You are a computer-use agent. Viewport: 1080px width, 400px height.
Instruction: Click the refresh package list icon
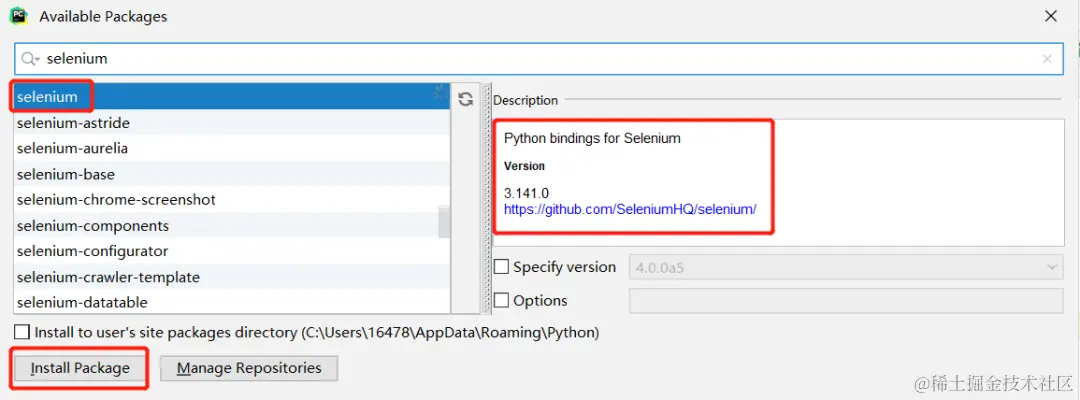pos(466,99)
